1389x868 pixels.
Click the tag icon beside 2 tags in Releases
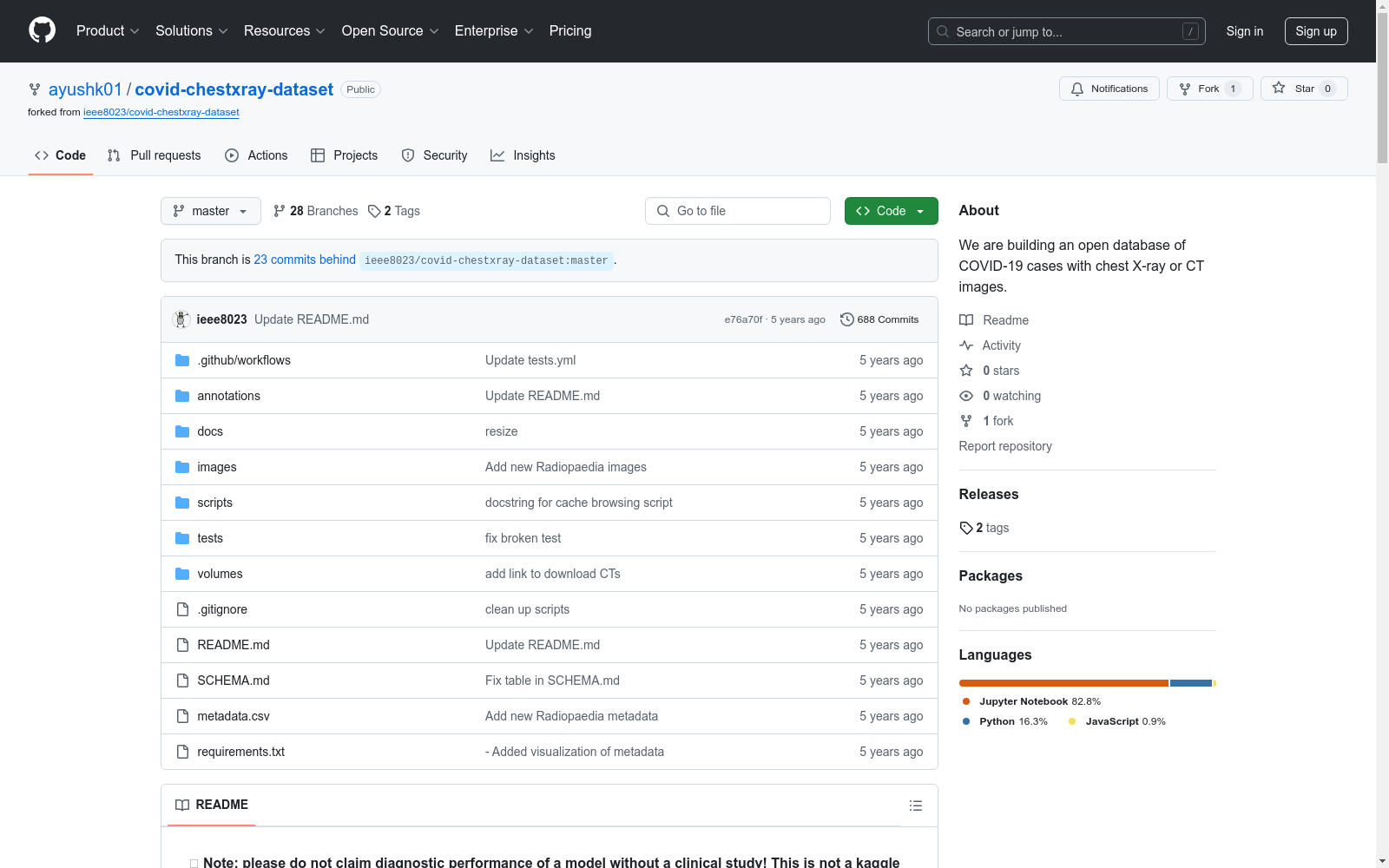click(966, 528)
